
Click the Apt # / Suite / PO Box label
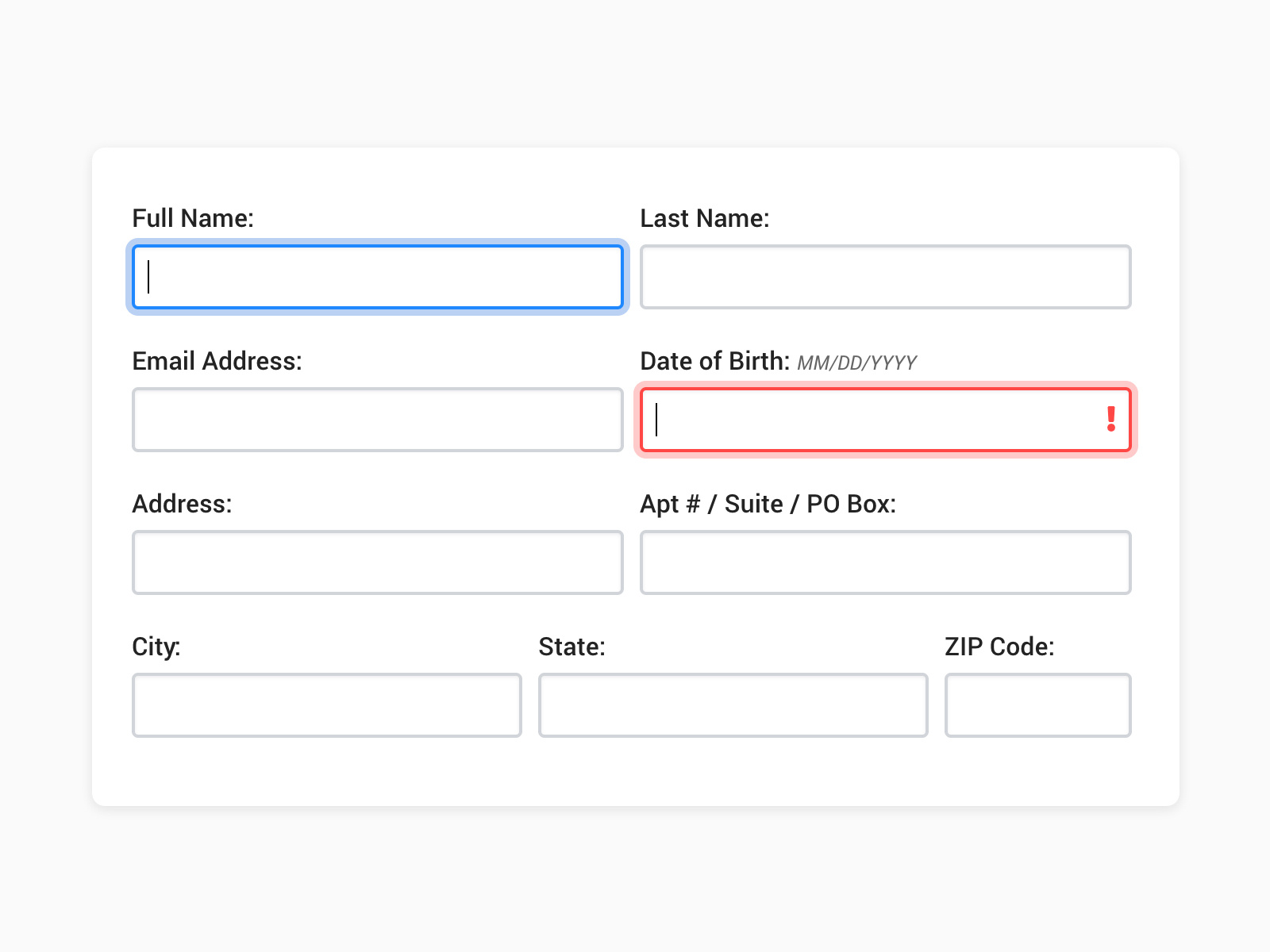tap(768, 504)
